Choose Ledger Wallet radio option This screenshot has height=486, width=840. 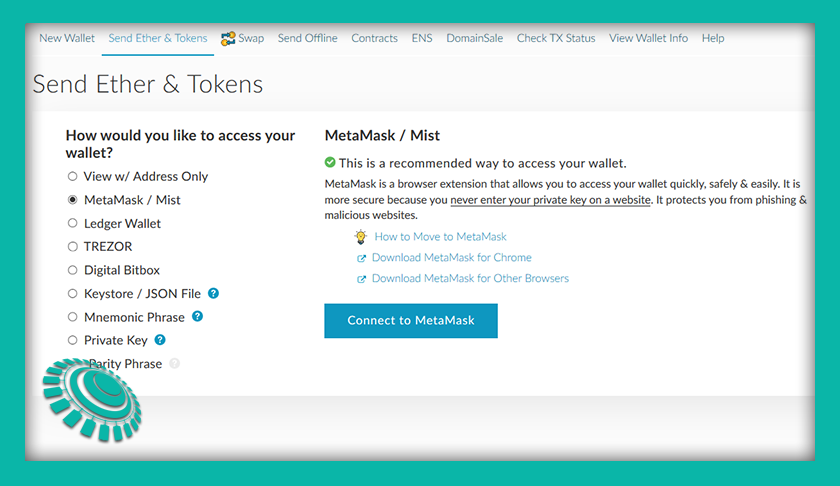coord(72,223)
